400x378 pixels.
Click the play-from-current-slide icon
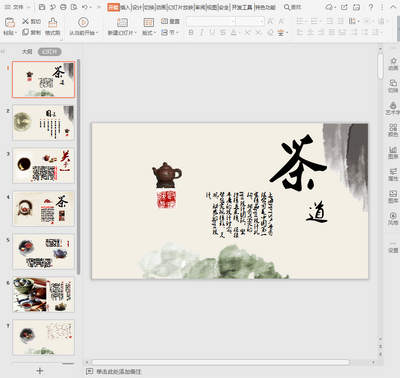[83, 22]
